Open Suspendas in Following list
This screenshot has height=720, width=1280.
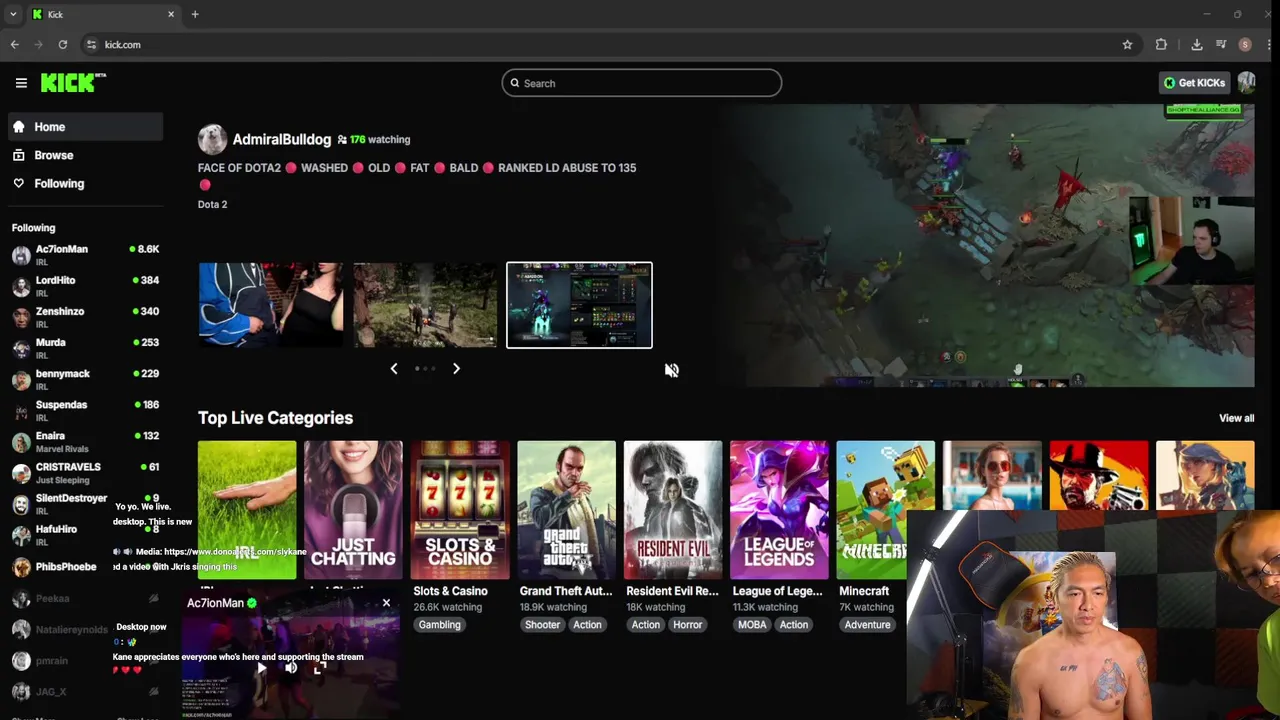[x=85, y=410]
